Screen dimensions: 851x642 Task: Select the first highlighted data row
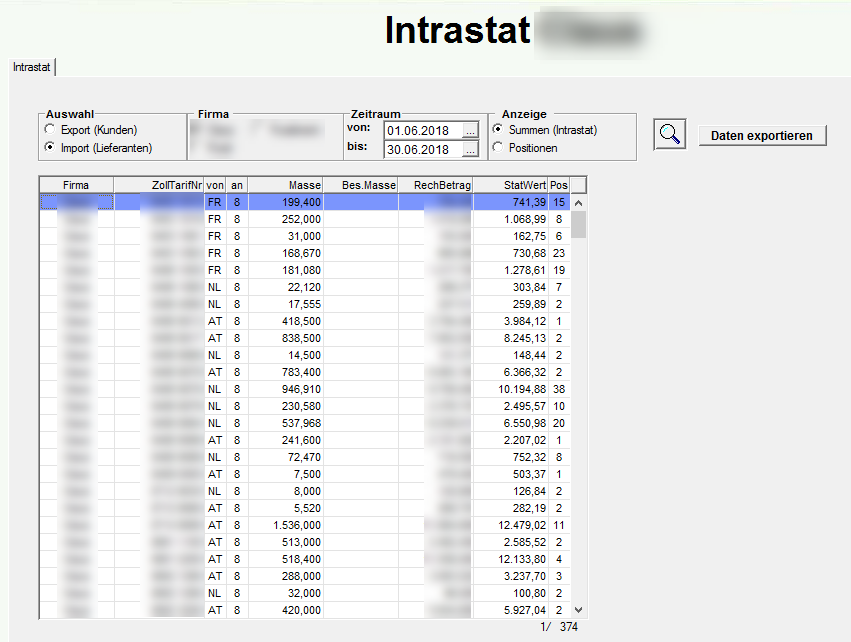(x=300, y=202)
